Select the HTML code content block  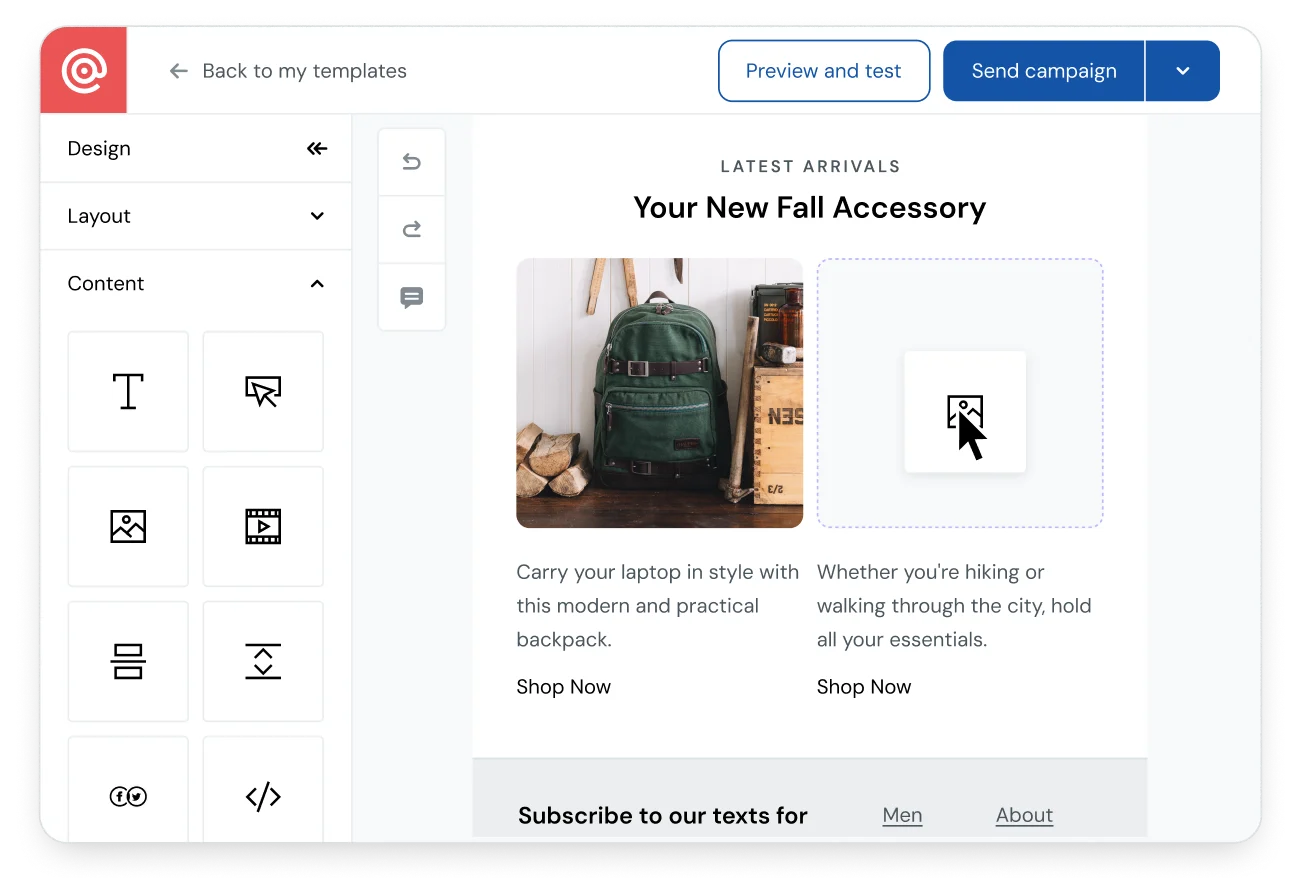pos(263,790)
